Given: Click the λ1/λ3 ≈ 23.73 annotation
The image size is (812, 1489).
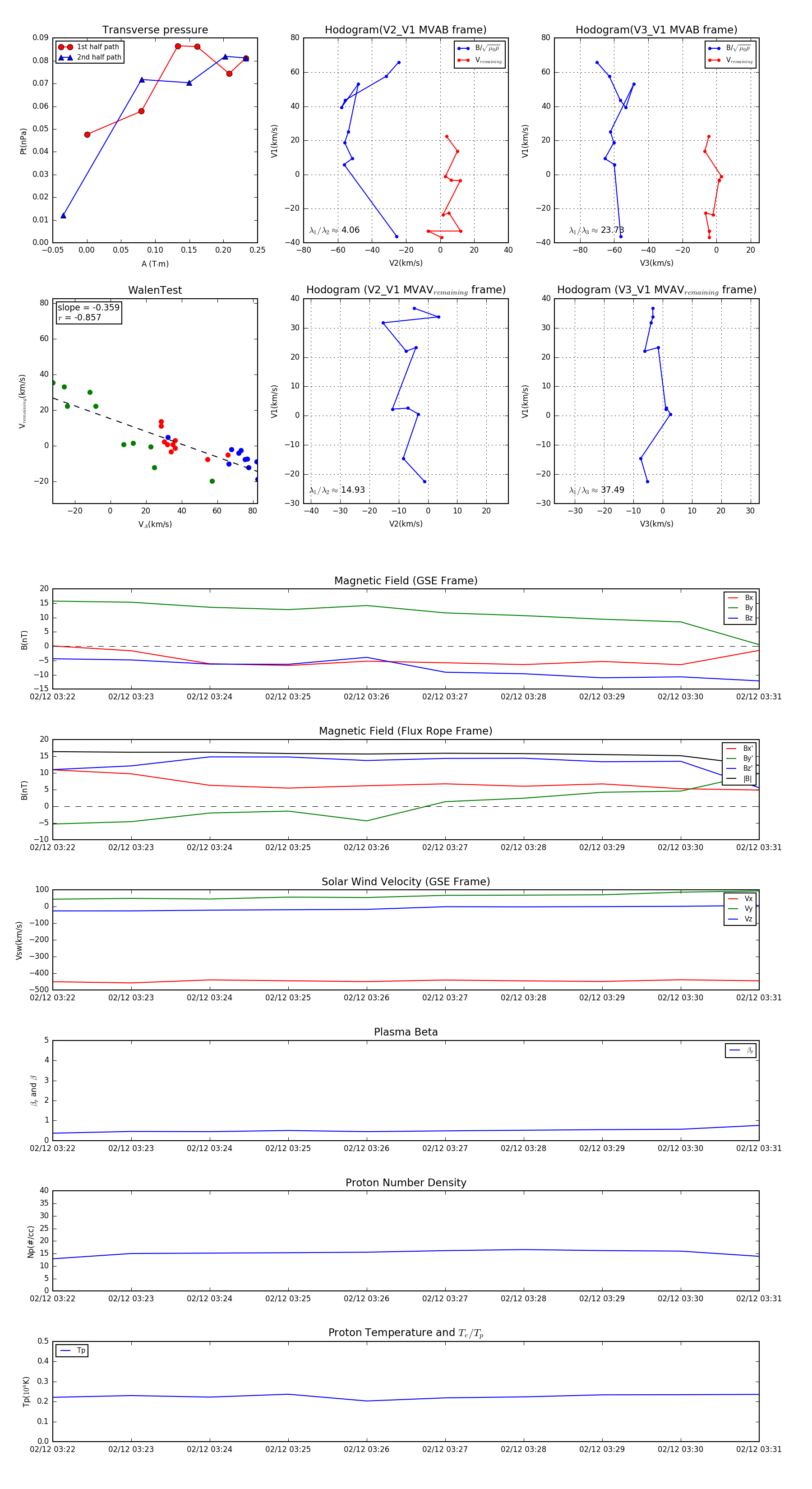Looking at the screenshot, I should 596,230.
